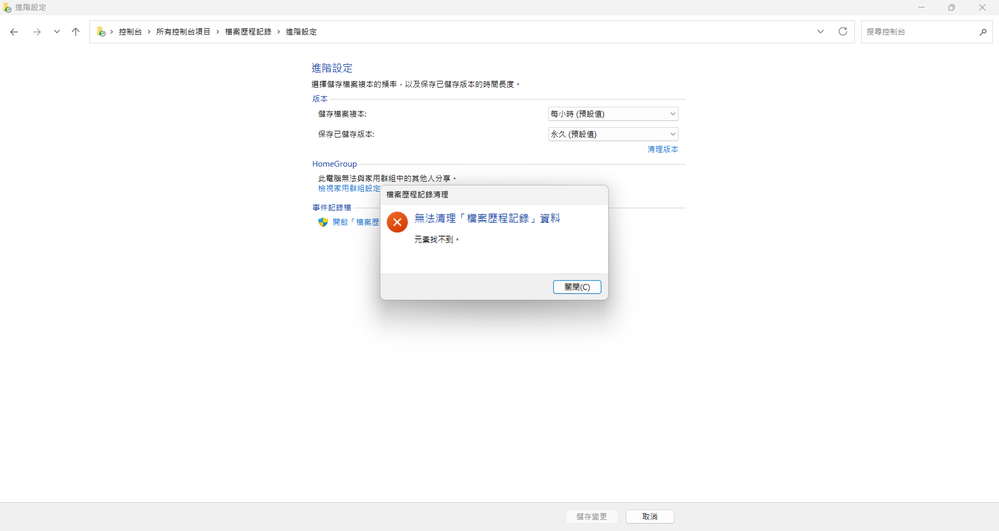999x531 pixels.
Task: Click the address bar folder icon
Action: 101,32
